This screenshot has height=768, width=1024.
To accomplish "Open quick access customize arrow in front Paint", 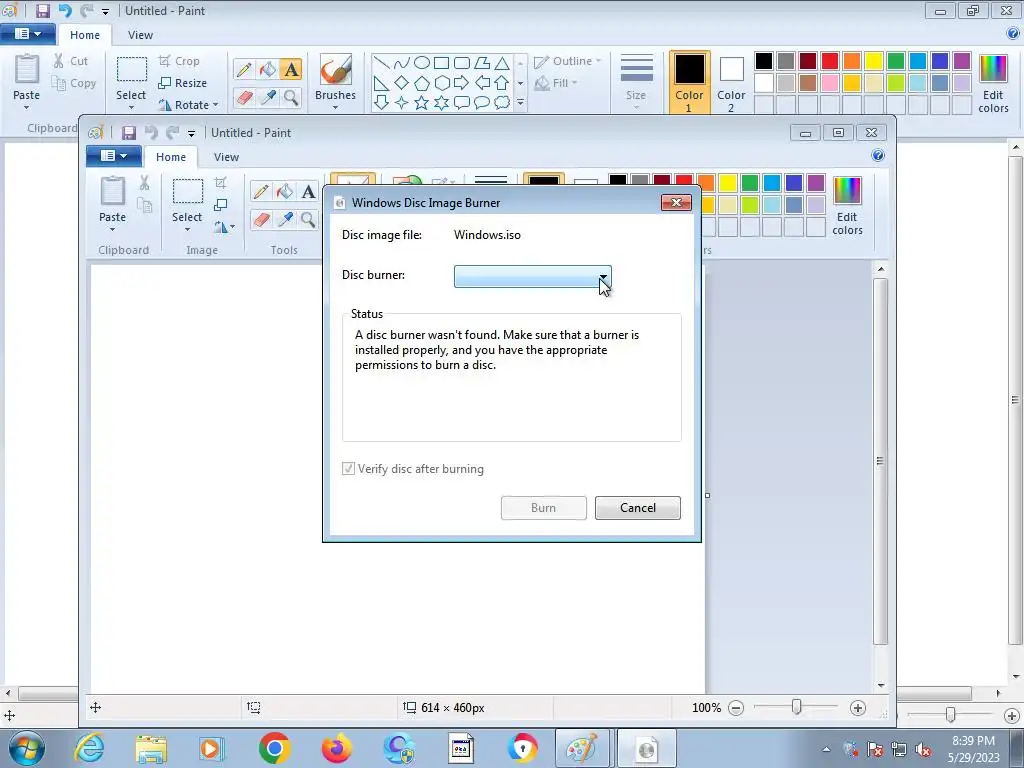I will (191, 134).
